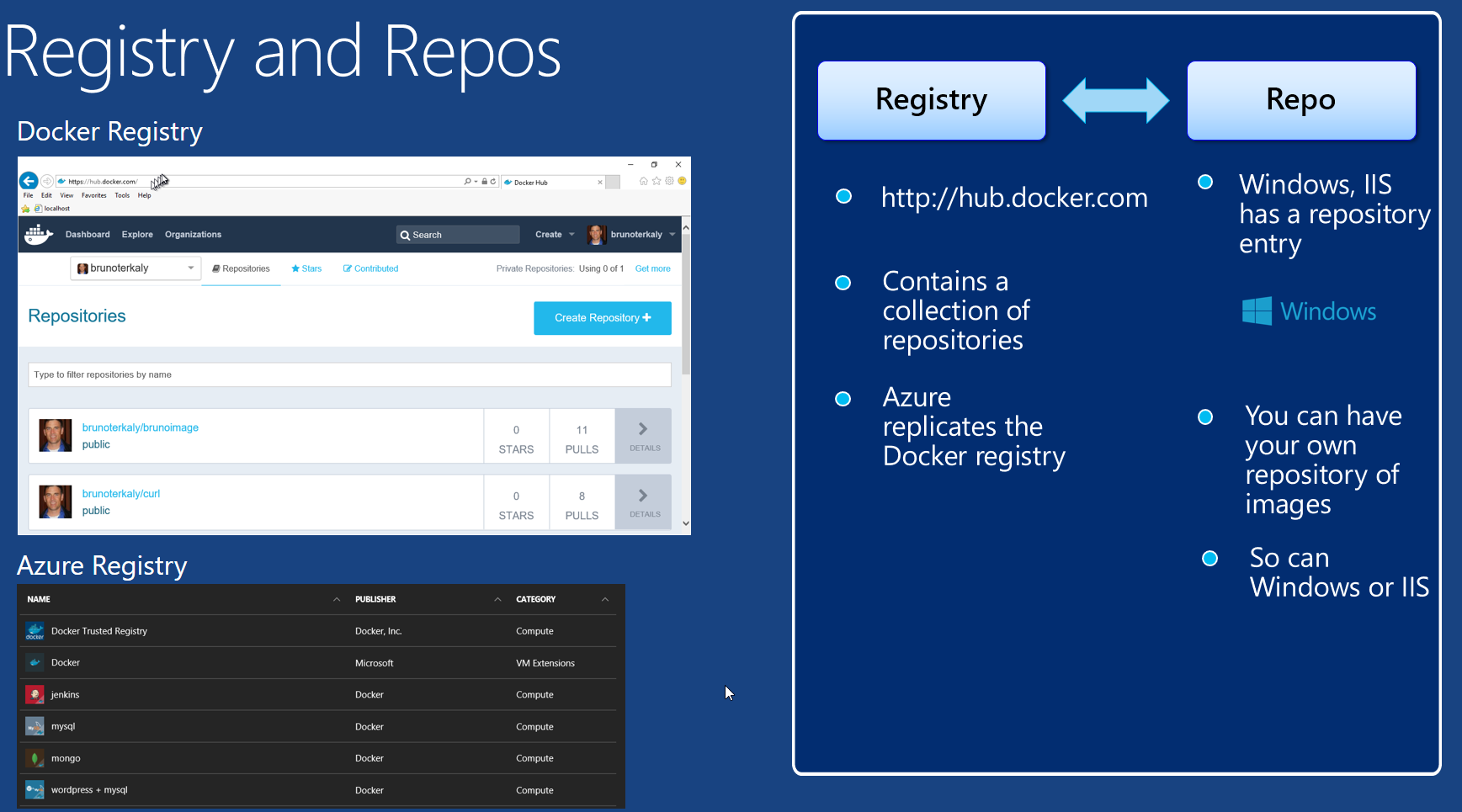Screen dimensions: 1462x812
Task: Click the Create Repository button
Action: tap(603, 318)
